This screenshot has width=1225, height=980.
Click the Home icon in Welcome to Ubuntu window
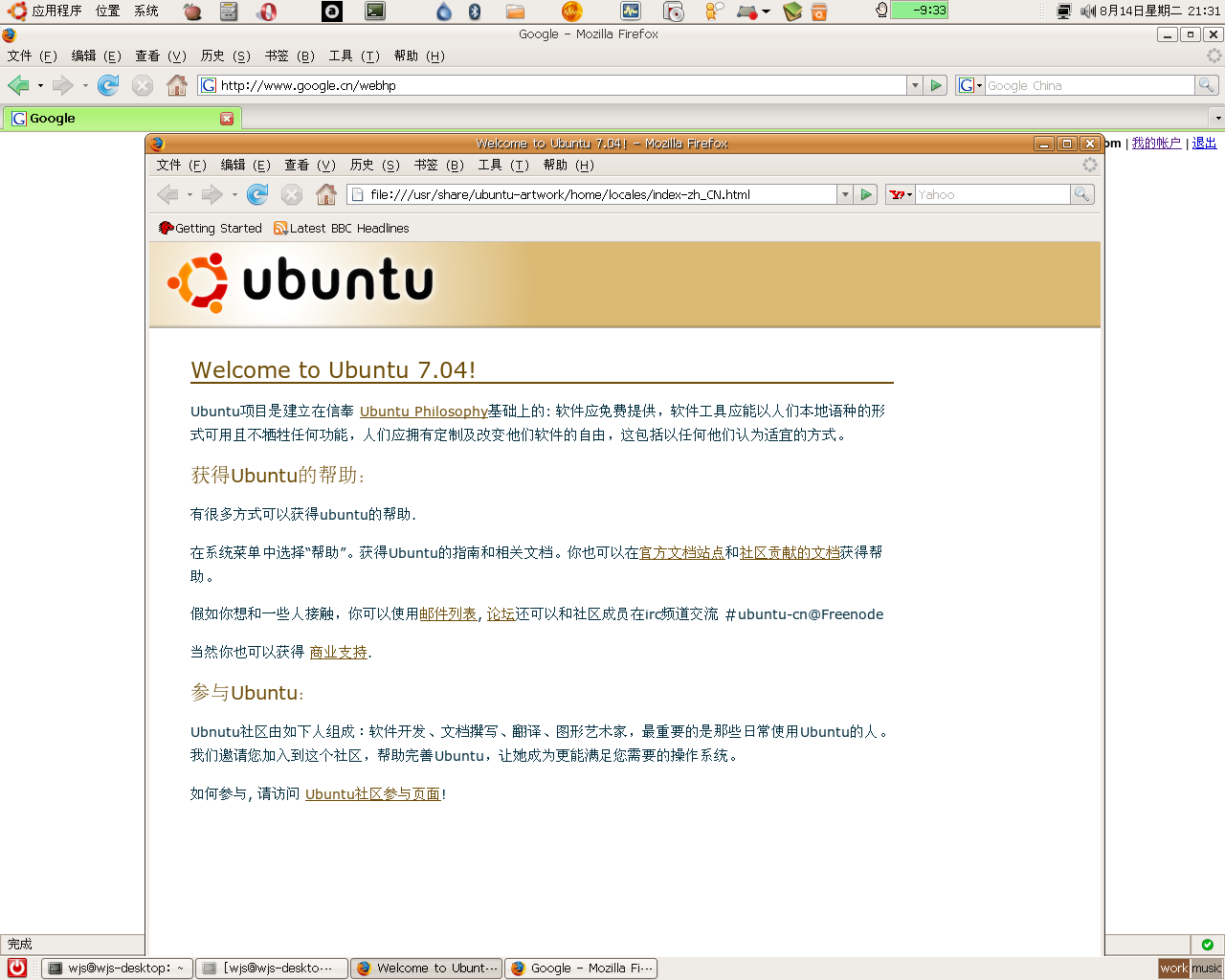pos(326,194)
